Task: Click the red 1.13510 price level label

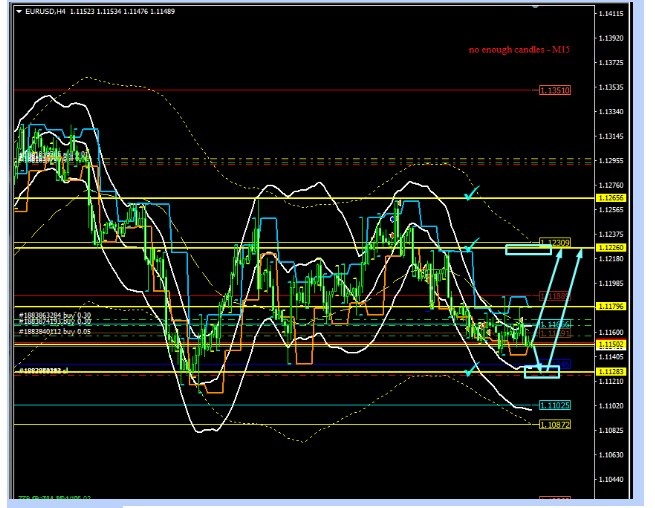Action: [554, 90]
